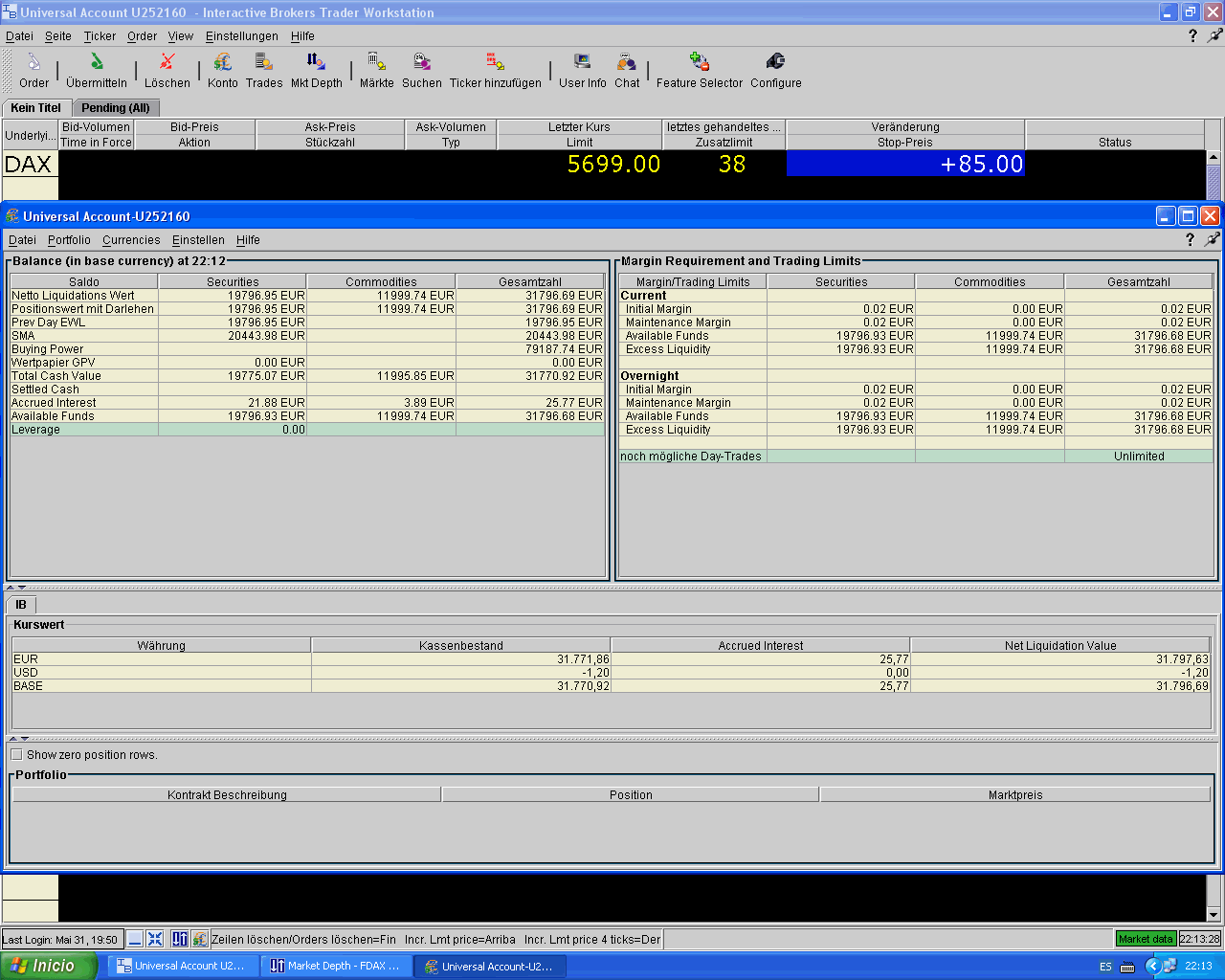Viewport: 1225px width, 980px height.
Task: Click the DAX ticker cell
Action: (x=30, y=164)
